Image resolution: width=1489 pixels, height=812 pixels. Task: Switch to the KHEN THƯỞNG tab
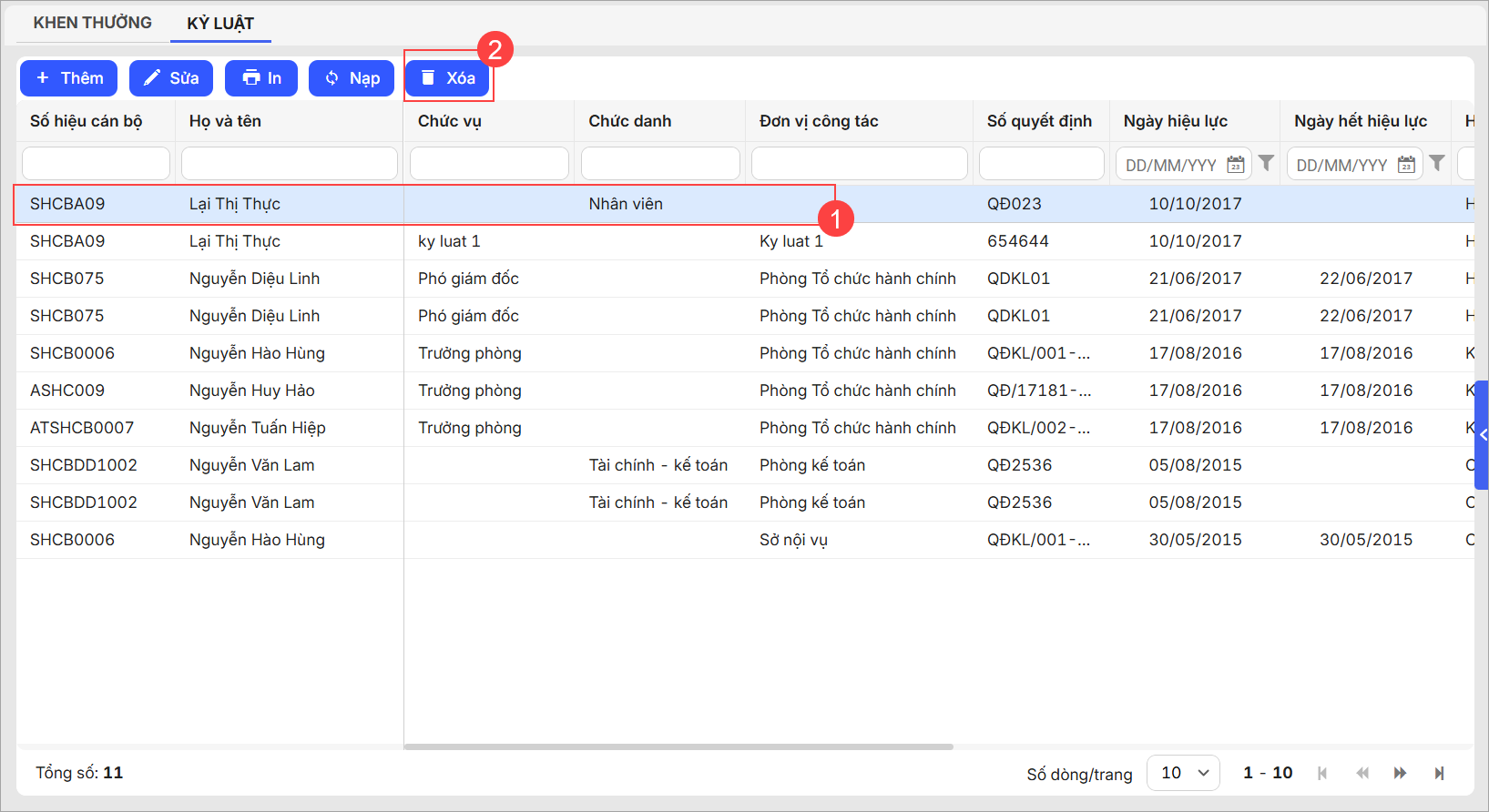click(x=92, y=23)
